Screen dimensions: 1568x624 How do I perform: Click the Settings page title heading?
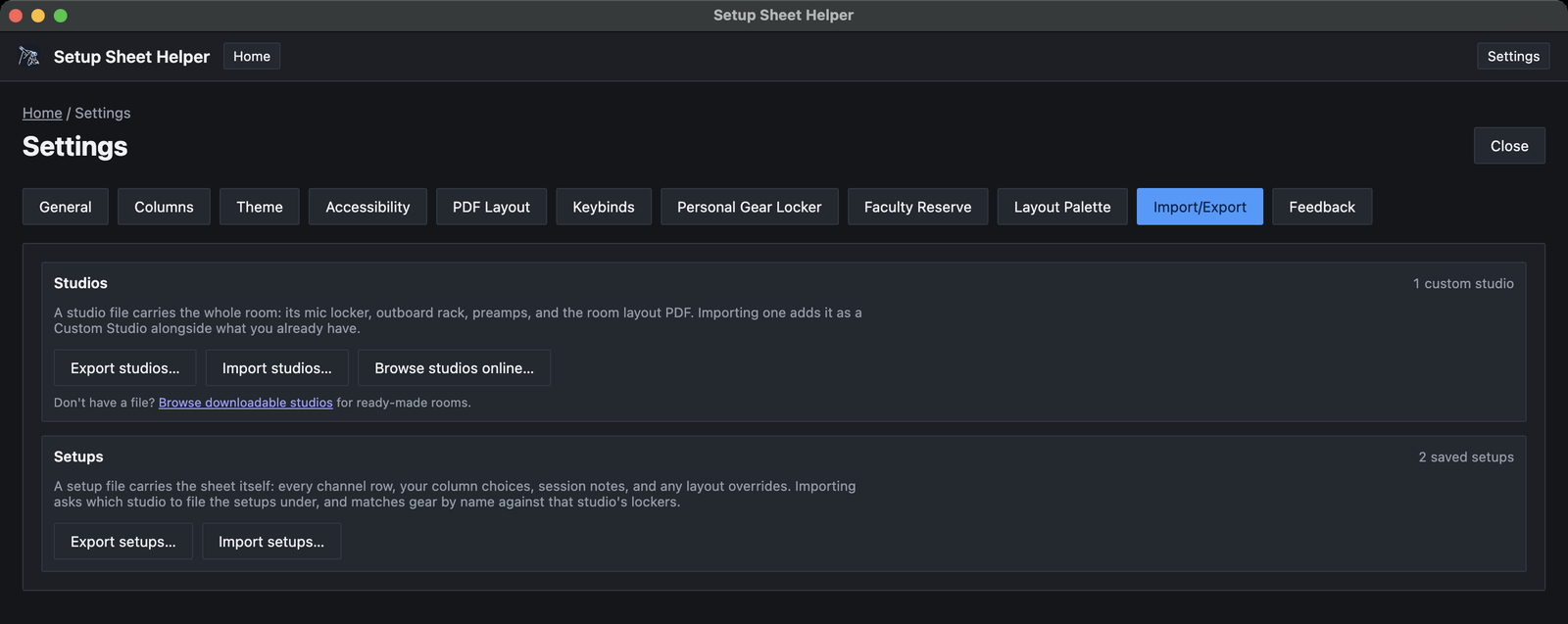tap(75, 146)
